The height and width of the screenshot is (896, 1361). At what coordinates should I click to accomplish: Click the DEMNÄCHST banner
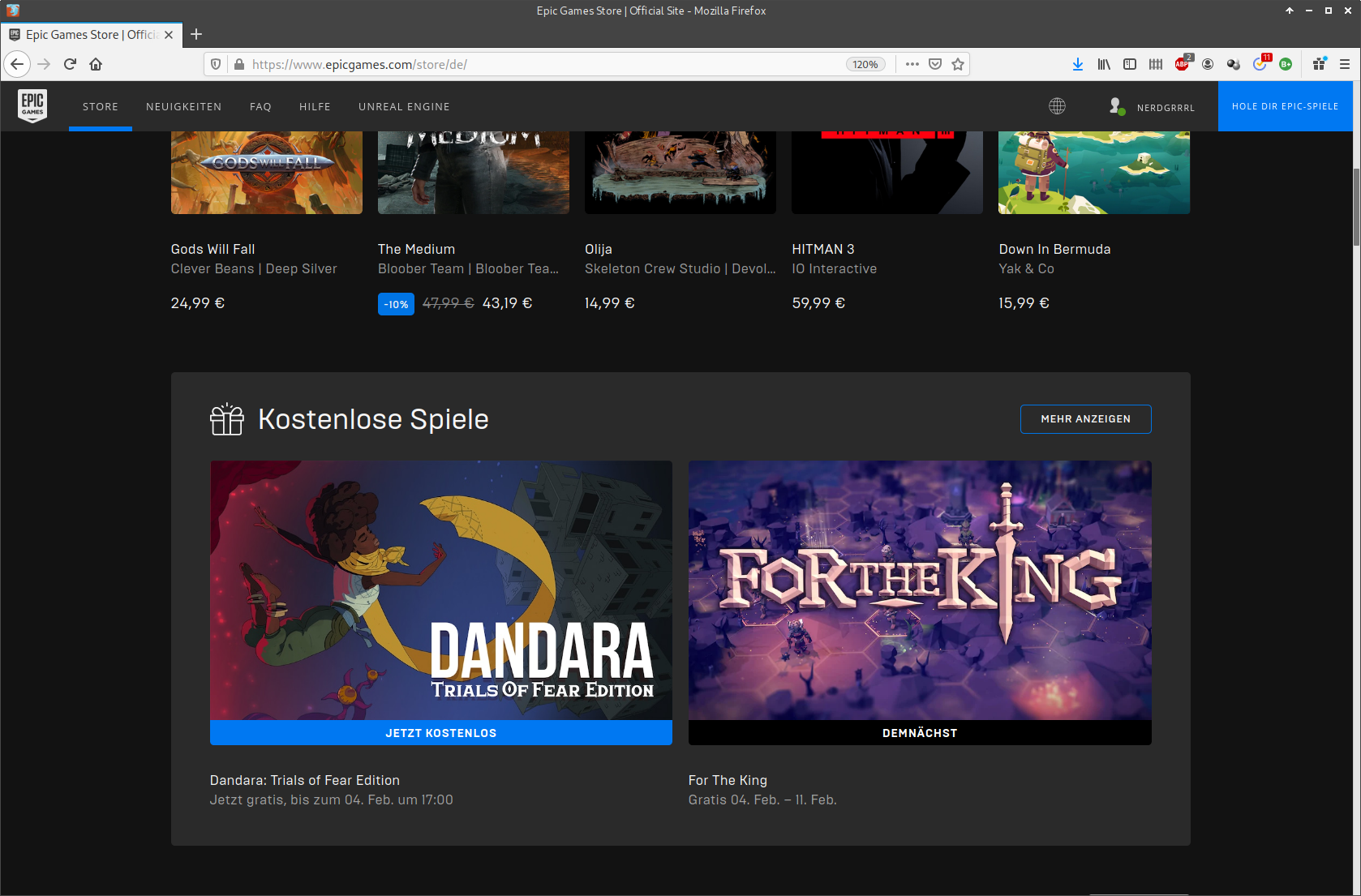pos(920,733)
